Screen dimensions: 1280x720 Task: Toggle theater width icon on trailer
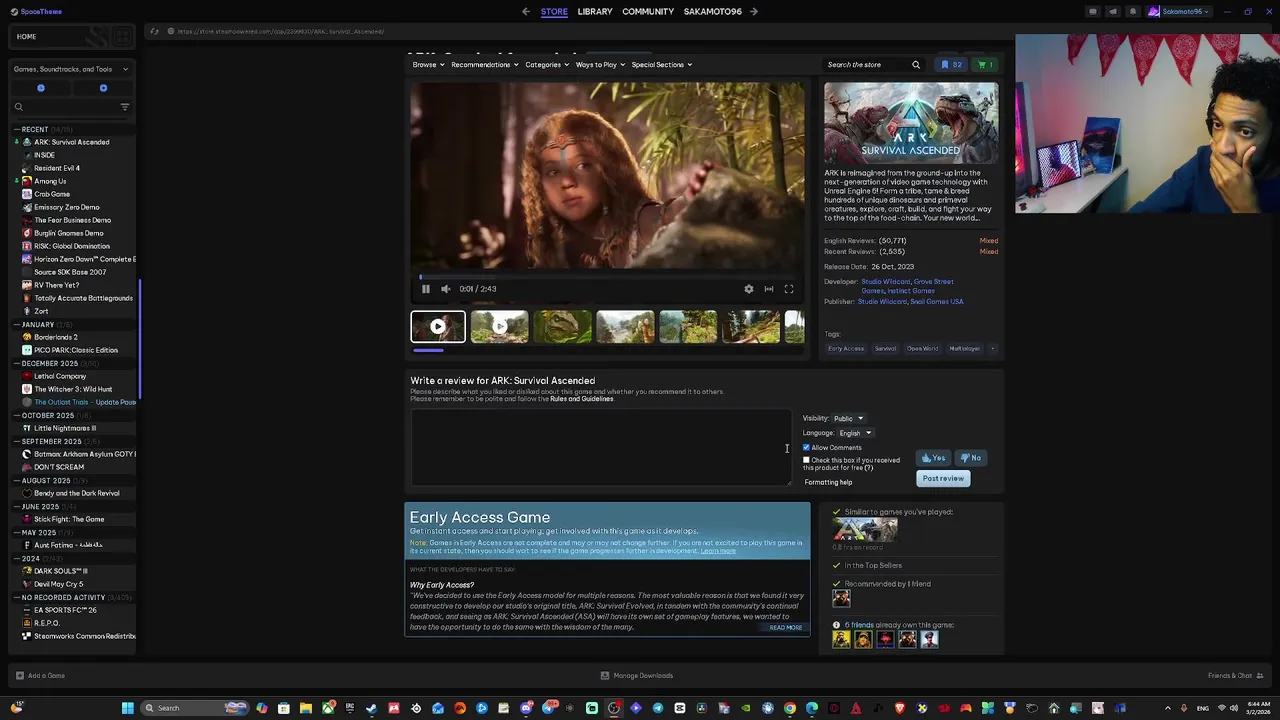coord(769,289)
